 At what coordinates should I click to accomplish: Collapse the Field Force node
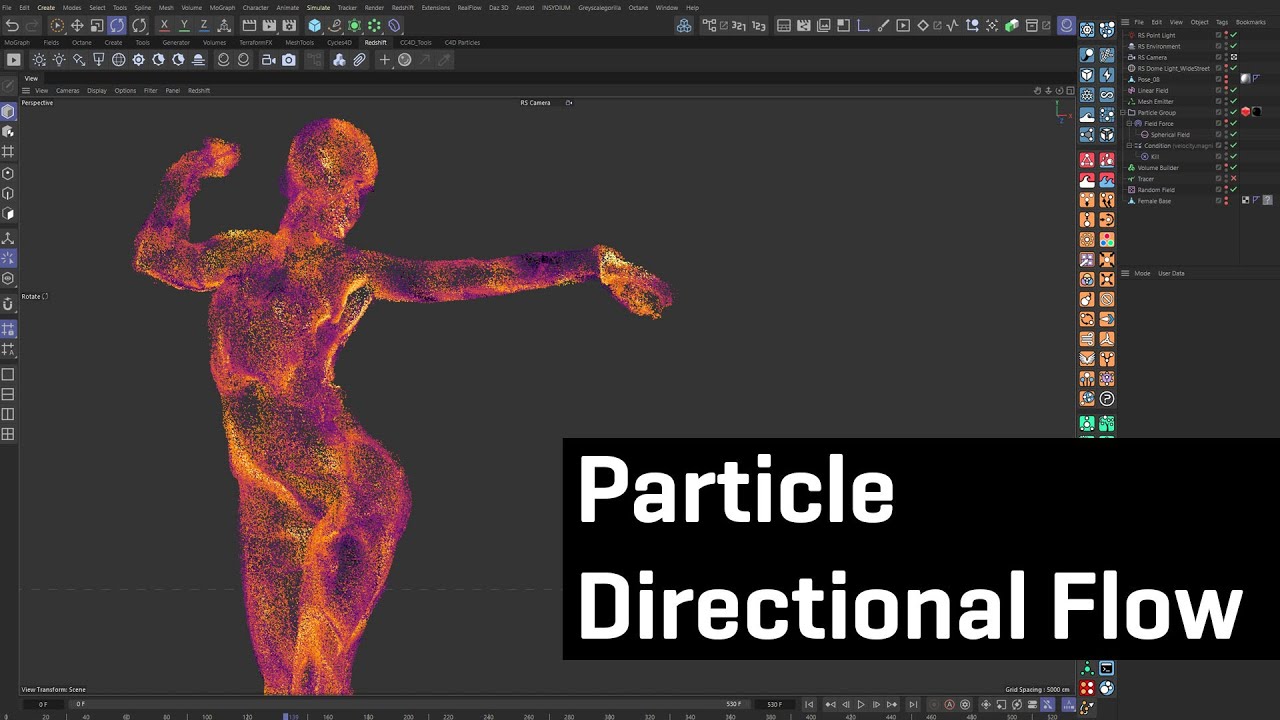click(1131, 124)
